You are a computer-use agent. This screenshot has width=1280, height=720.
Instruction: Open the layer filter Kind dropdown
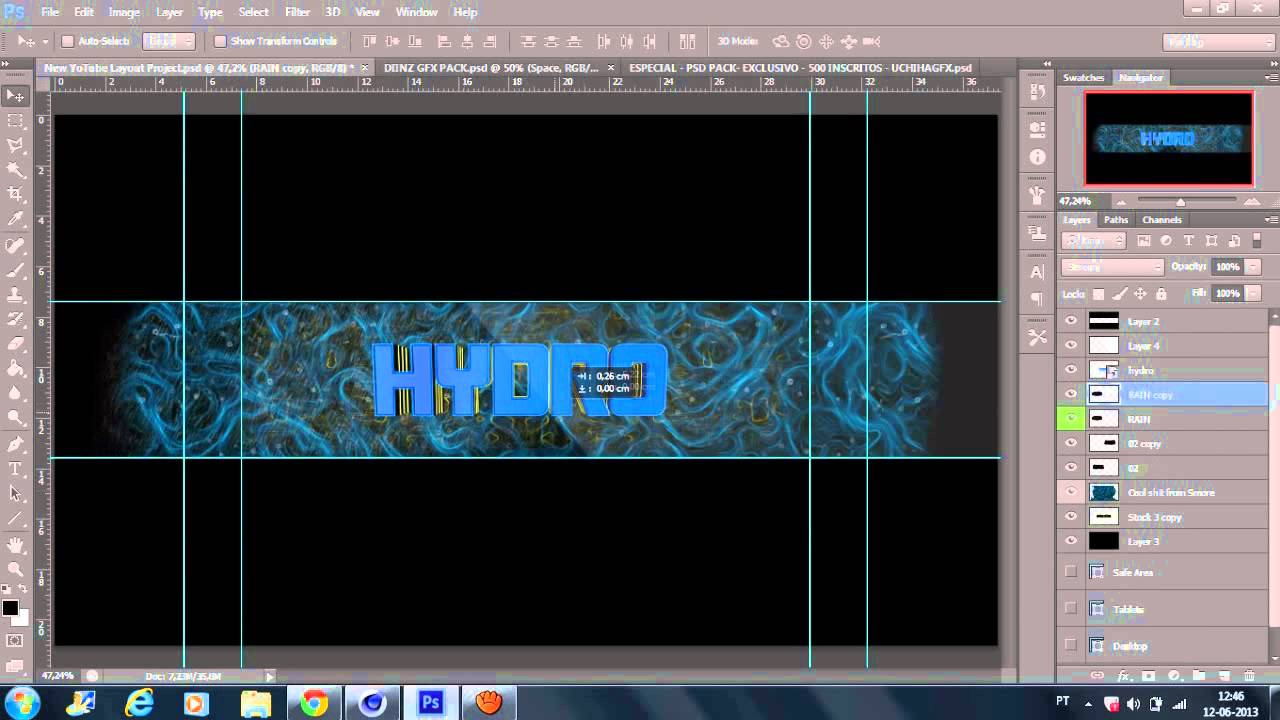pyautogui.click(x=1094, y=241)
